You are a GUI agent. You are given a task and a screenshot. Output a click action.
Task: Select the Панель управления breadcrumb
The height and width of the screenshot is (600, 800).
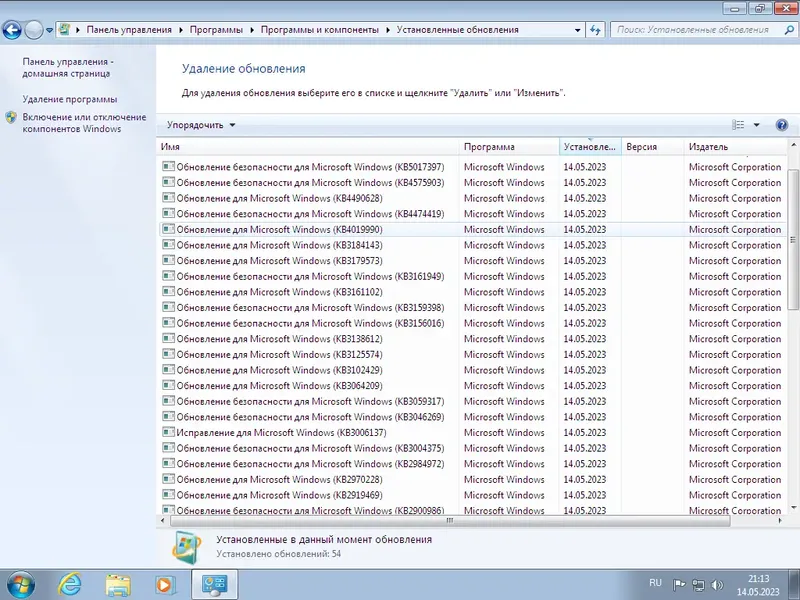point(129,30)
